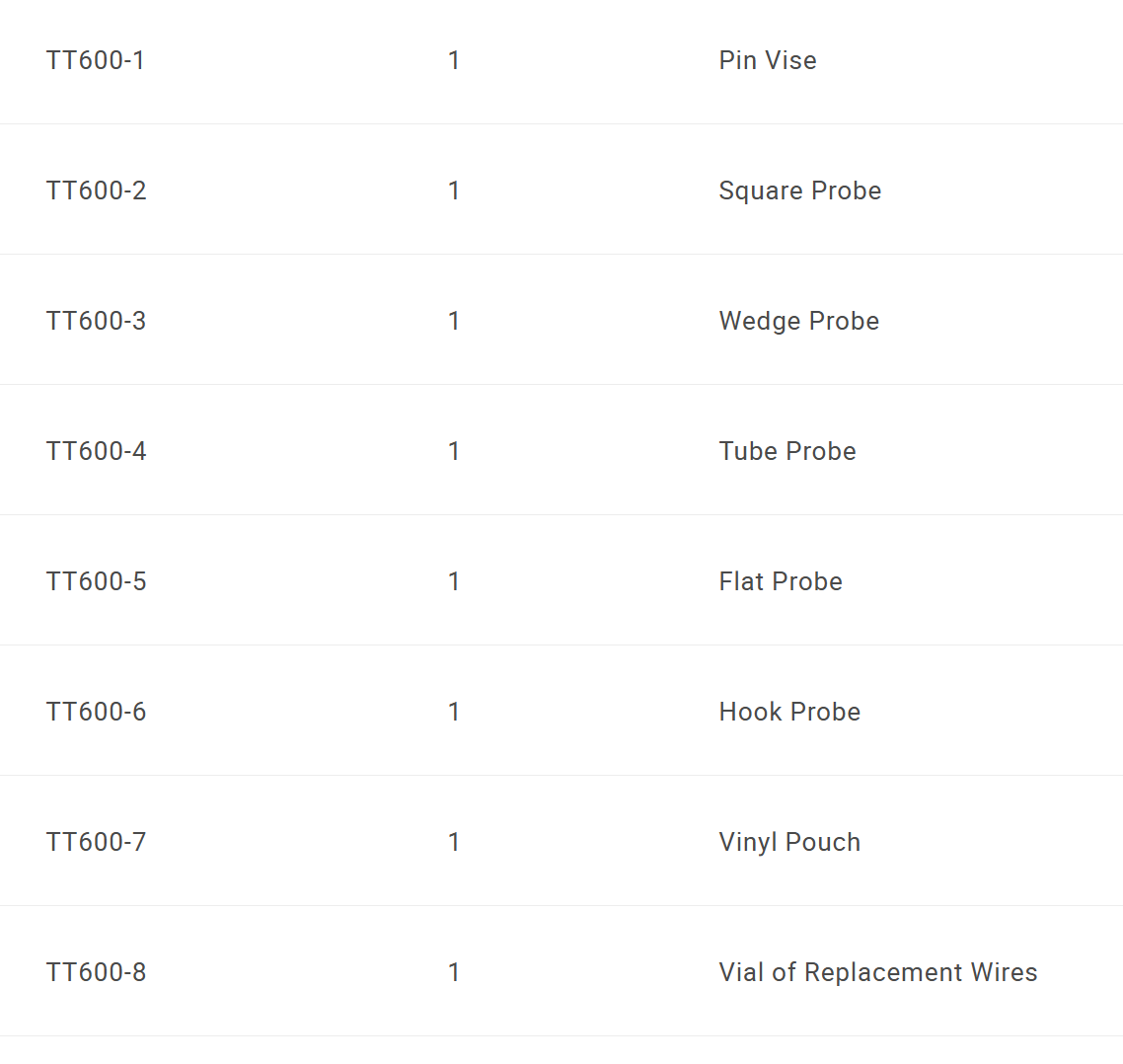Select the TT600-3 part number
Screen dimensions: 1123x1064
(96, 321)
